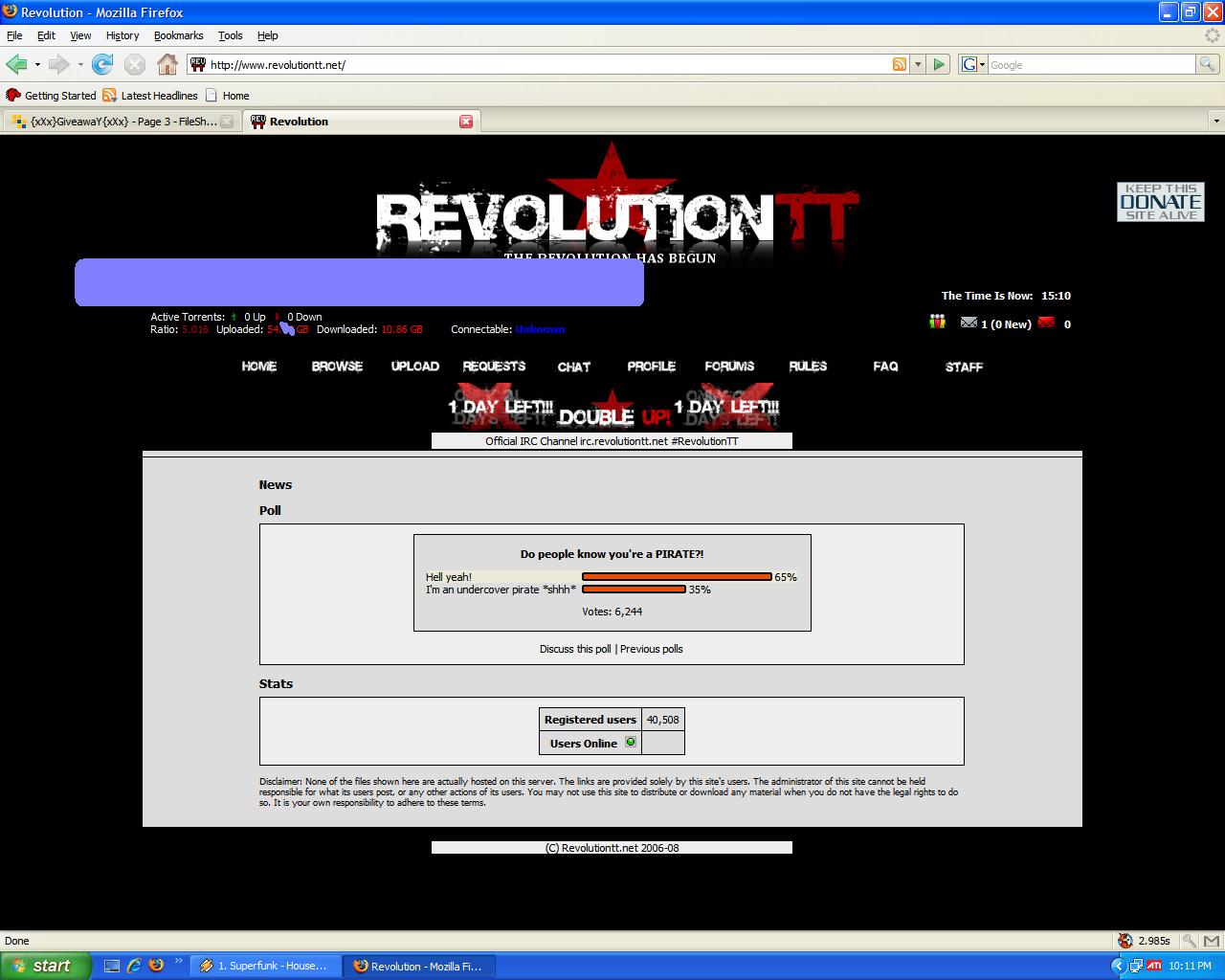Click the status bar wrench icon

click(1188, 941)
